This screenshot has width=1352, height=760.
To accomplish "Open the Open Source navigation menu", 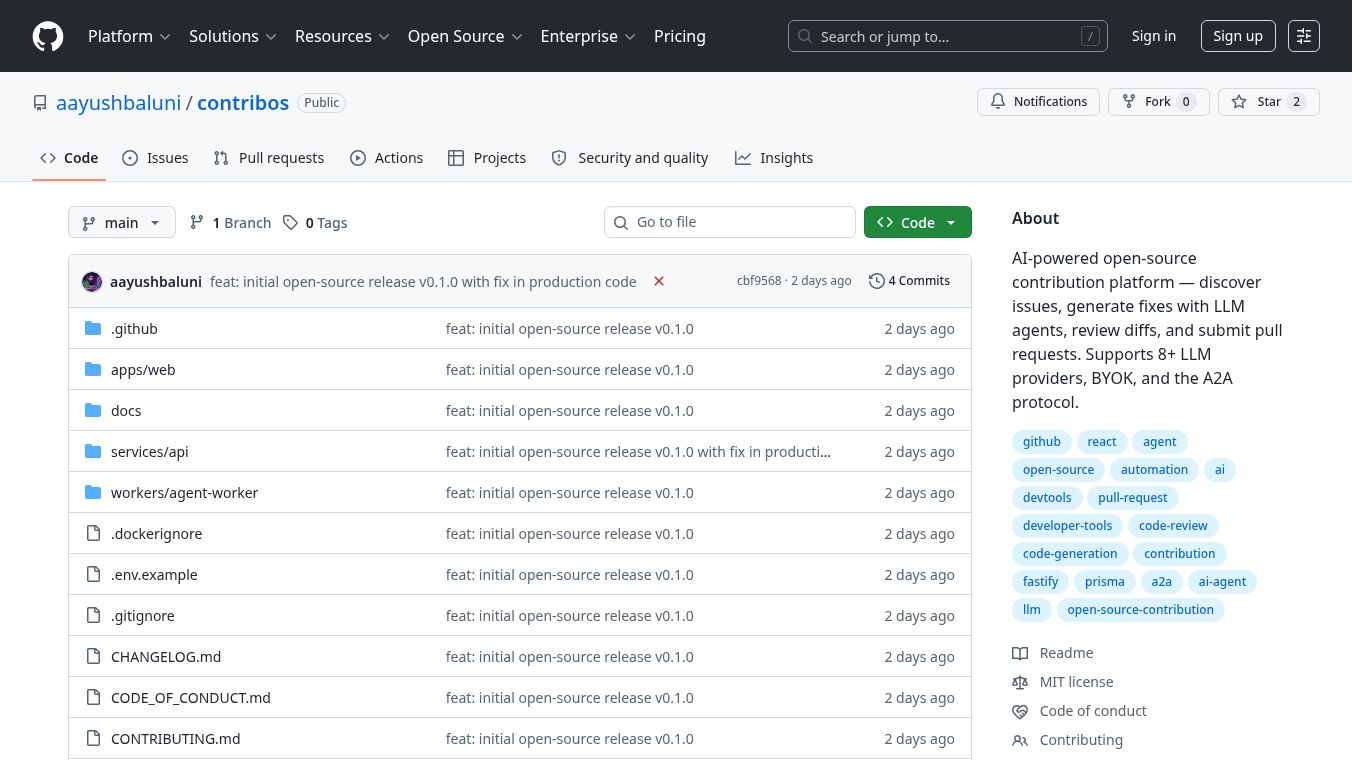I will coord(465,36).
